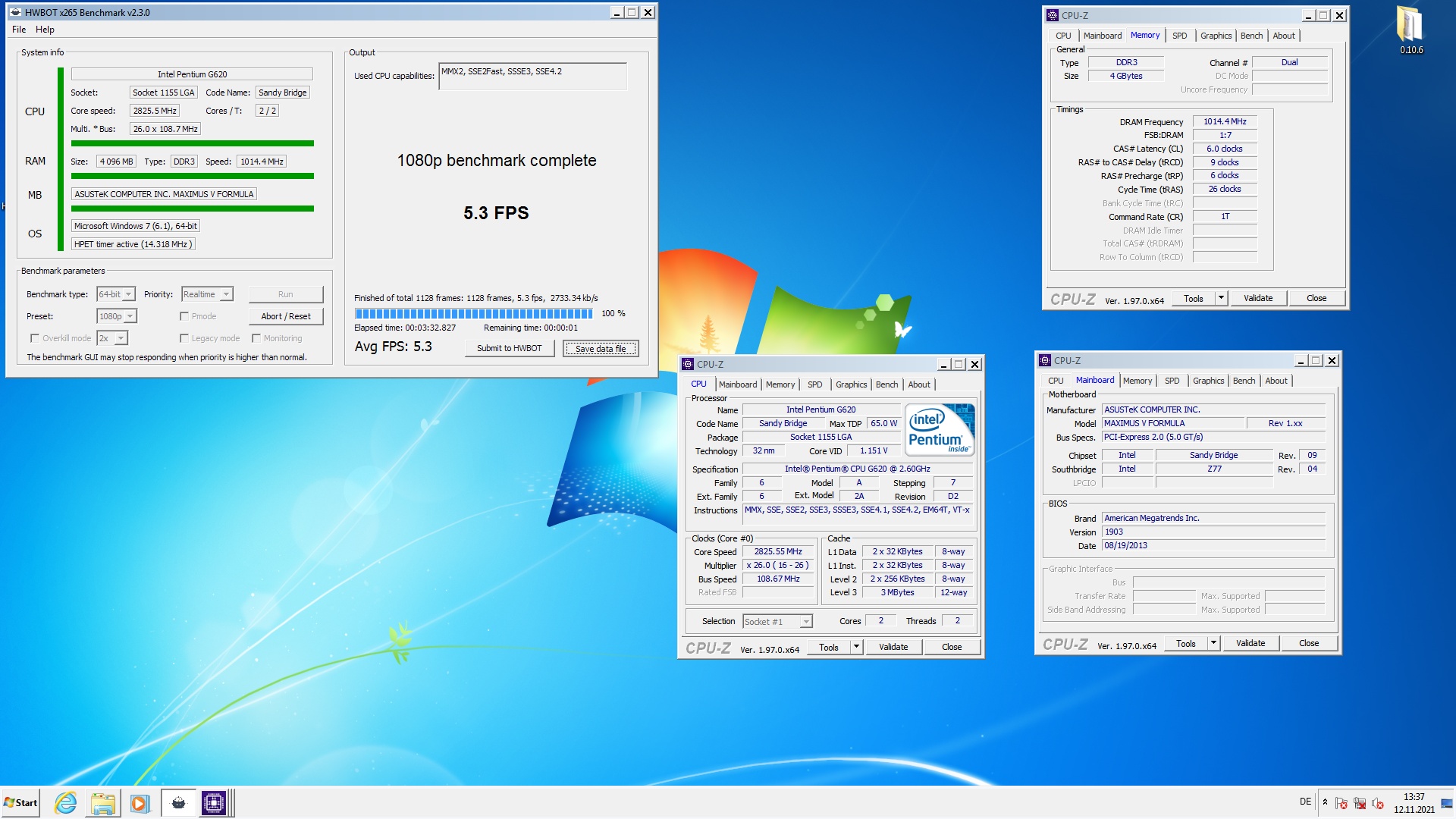The width and height of the screenshot is (1456, 819).
Task: Open Windows Explorer folder taskbar icon
Action: tap(102, 803)
